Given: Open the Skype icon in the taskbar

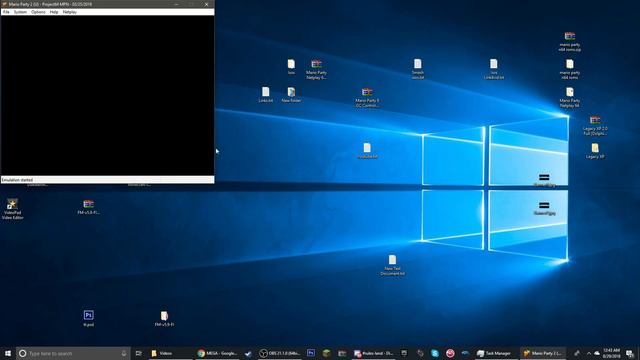Looking at the screenshot, I should 435,353.
